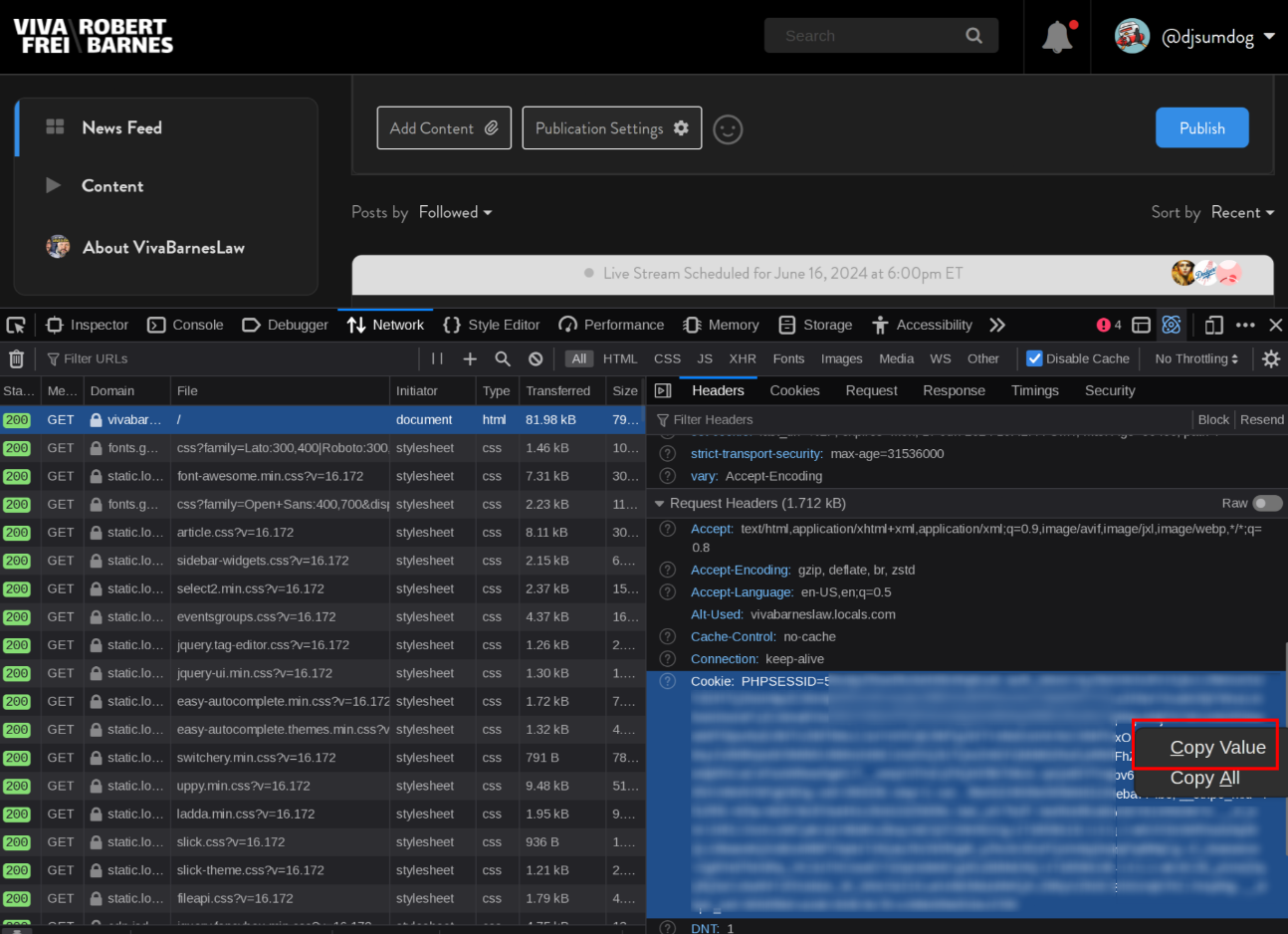This screenshot has width=1288, height=934.
Task: Select the article.css?v=16.172 request row
Action: pyautogui.click(x=322, y=533)
